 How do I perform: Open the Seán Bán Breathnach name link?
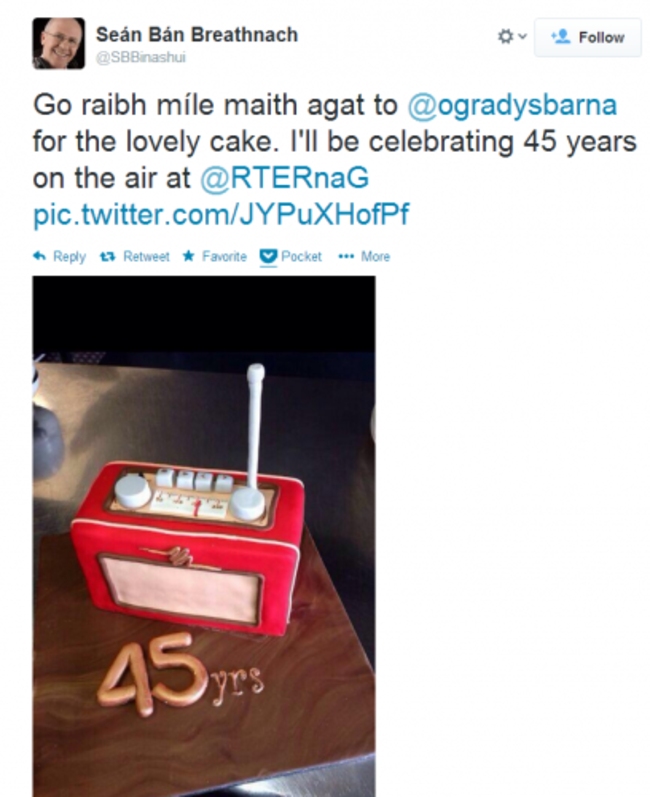pos(197,35)
